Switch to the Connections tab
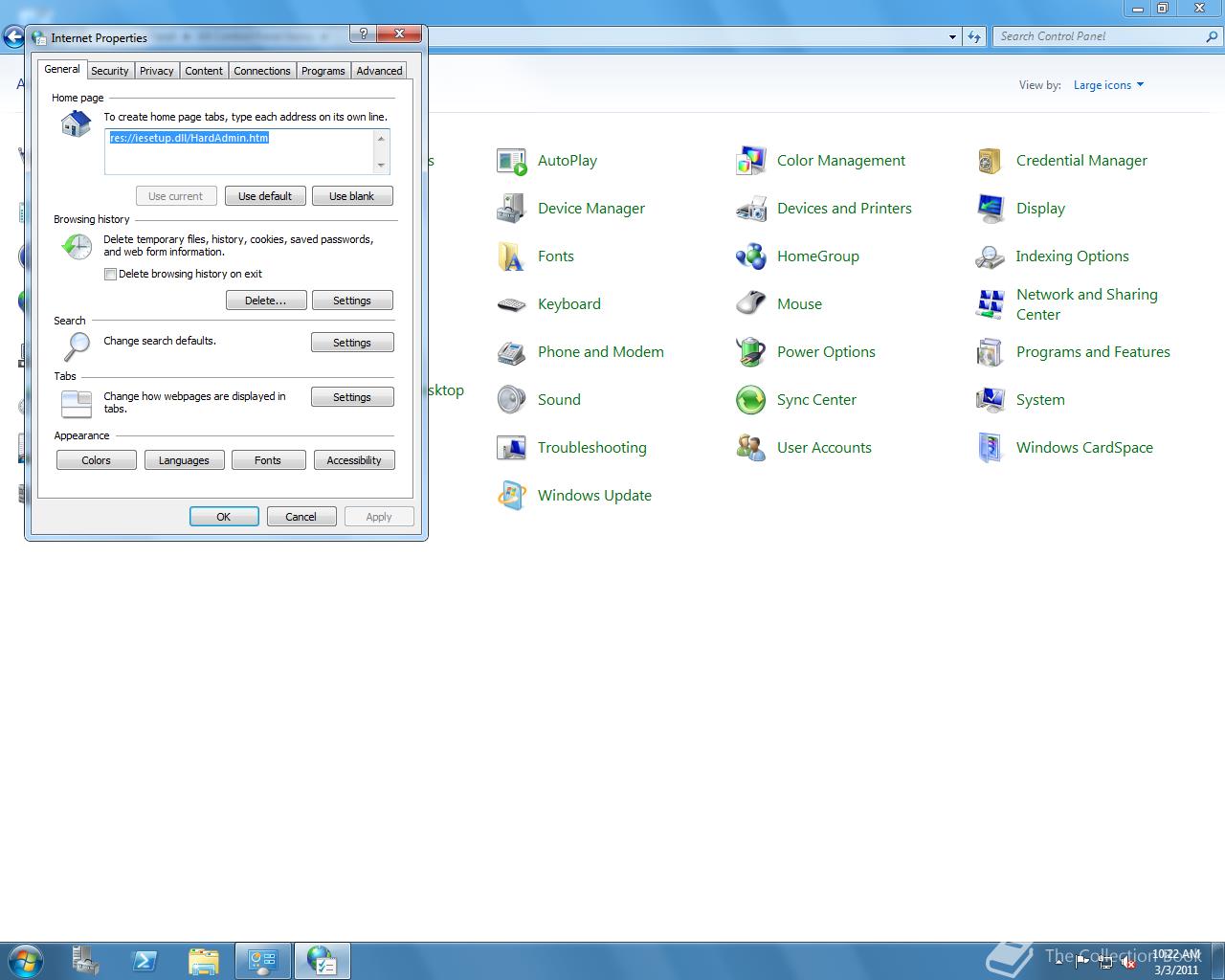 [262, 71]
